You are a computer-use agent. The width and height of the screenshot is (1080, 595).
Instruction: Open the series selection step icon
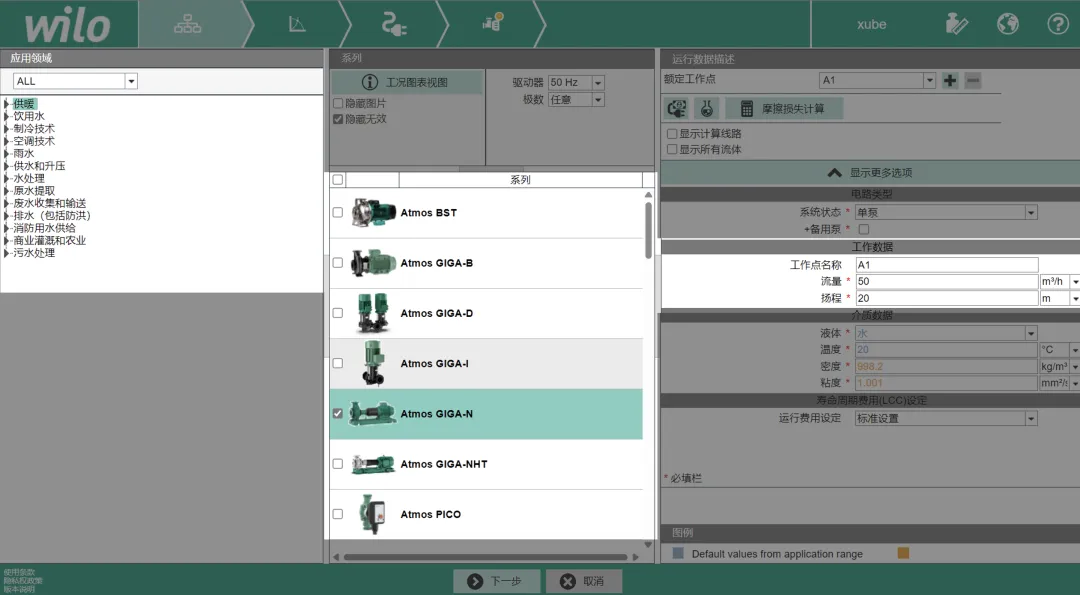pyautogui.click(x=187, y=25)
